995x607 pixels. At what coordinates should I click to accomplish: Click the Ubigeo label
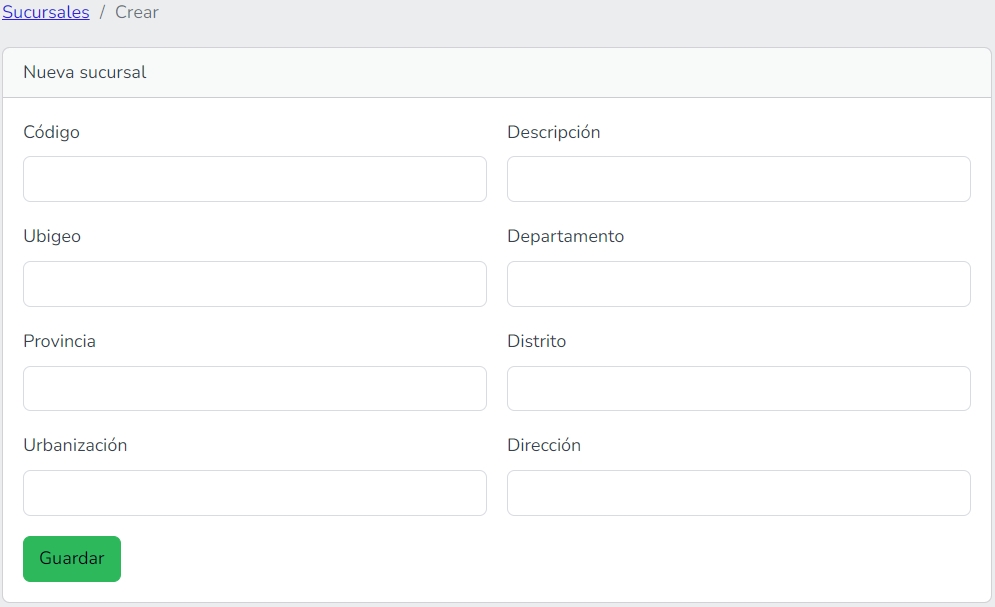[52, 237]
